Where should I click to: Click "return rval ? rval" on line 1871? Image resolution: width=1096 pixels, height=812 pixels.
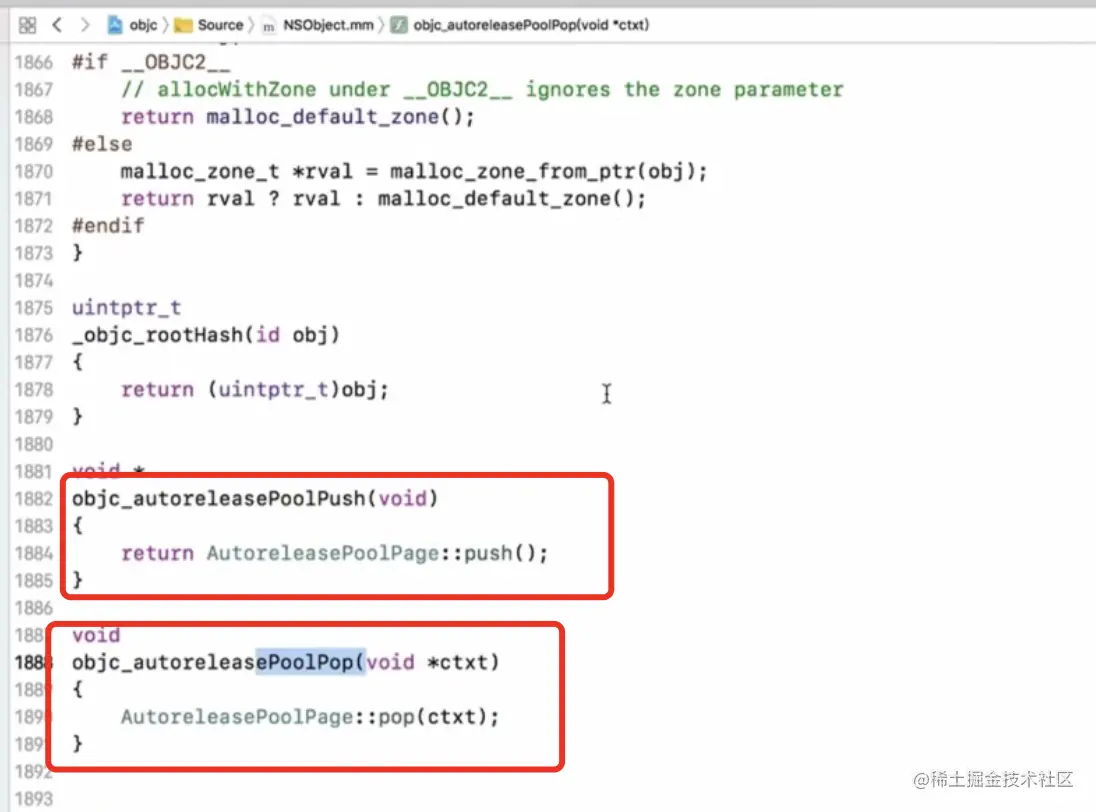coord(231,198)
